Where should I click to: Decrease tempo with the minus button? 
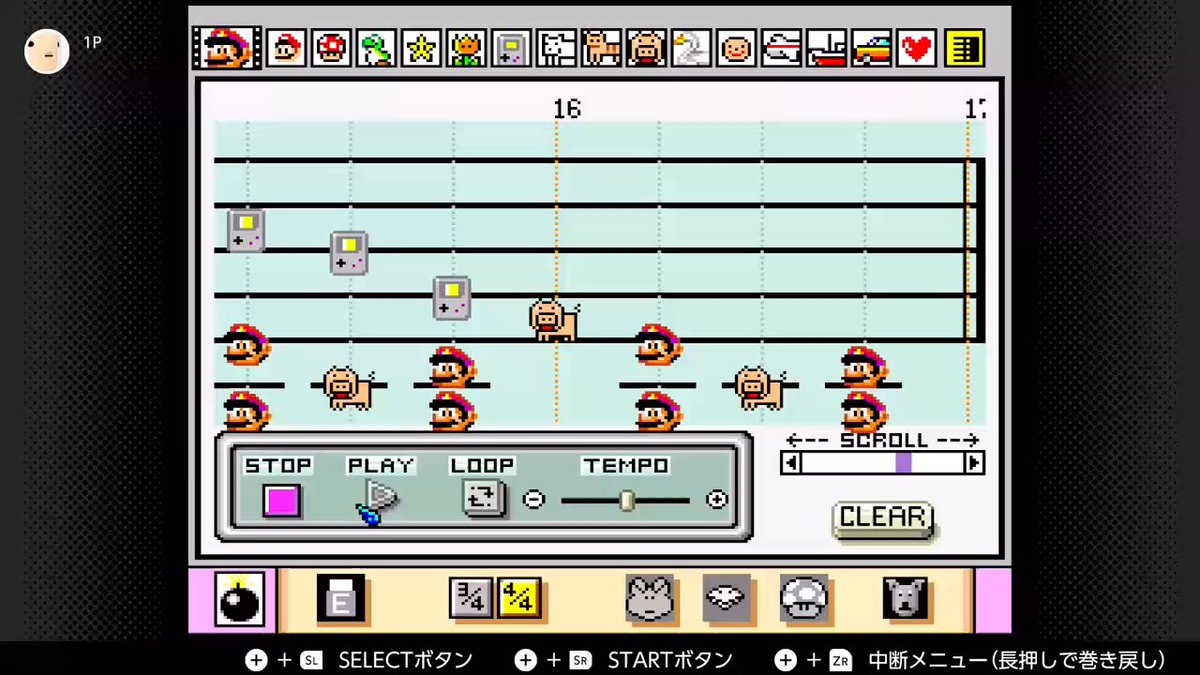coord(535,499)
